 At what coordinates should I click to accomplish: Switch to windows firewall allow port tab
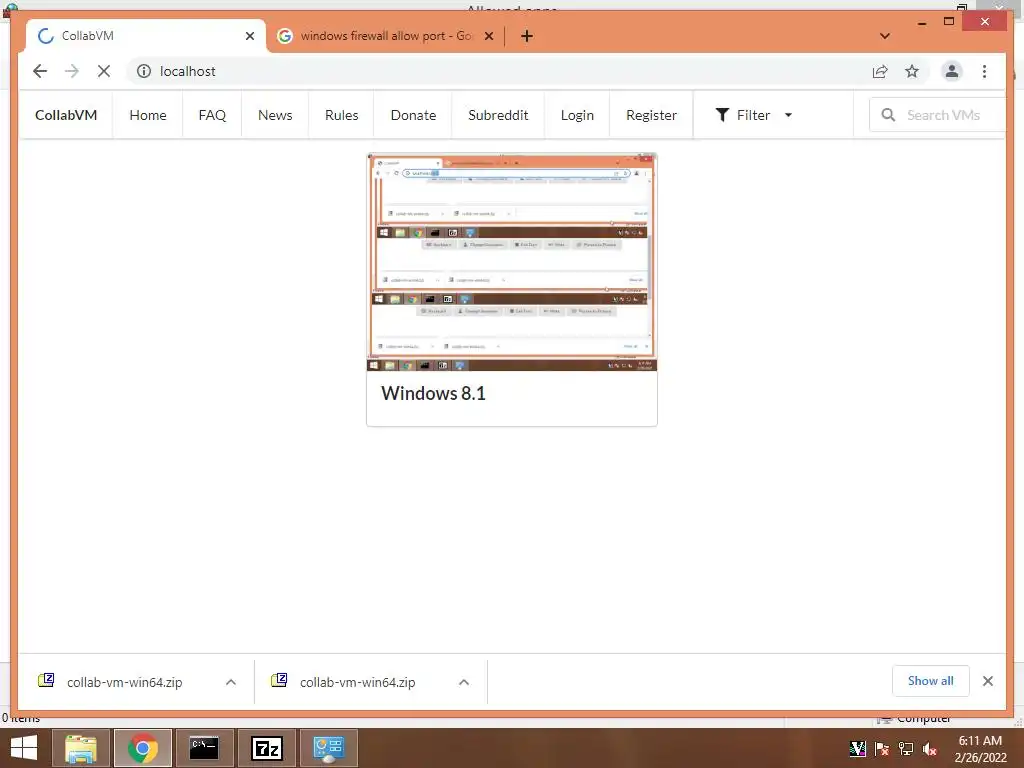385,36
